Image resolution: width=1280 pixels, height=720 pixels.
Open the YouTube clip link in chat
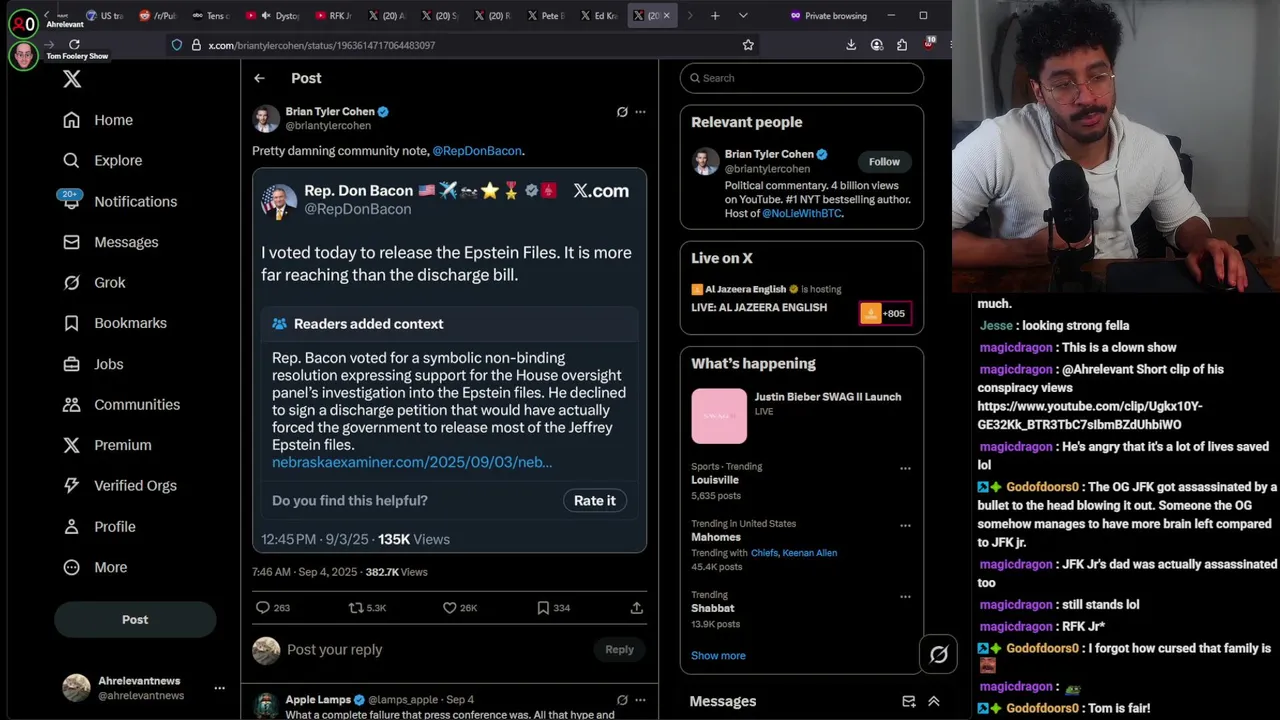[1090, 415]
